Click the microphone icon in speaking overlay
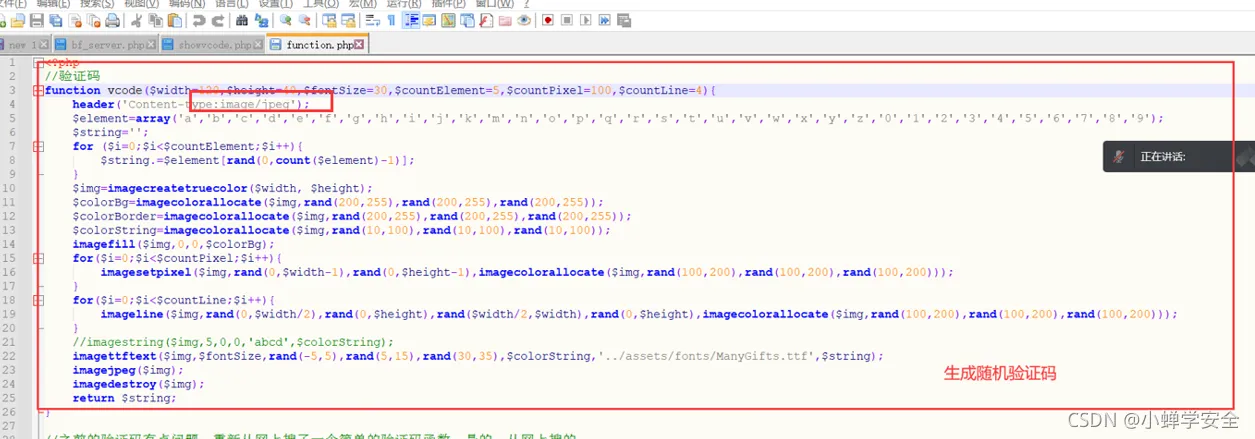 click(1119, 156)
